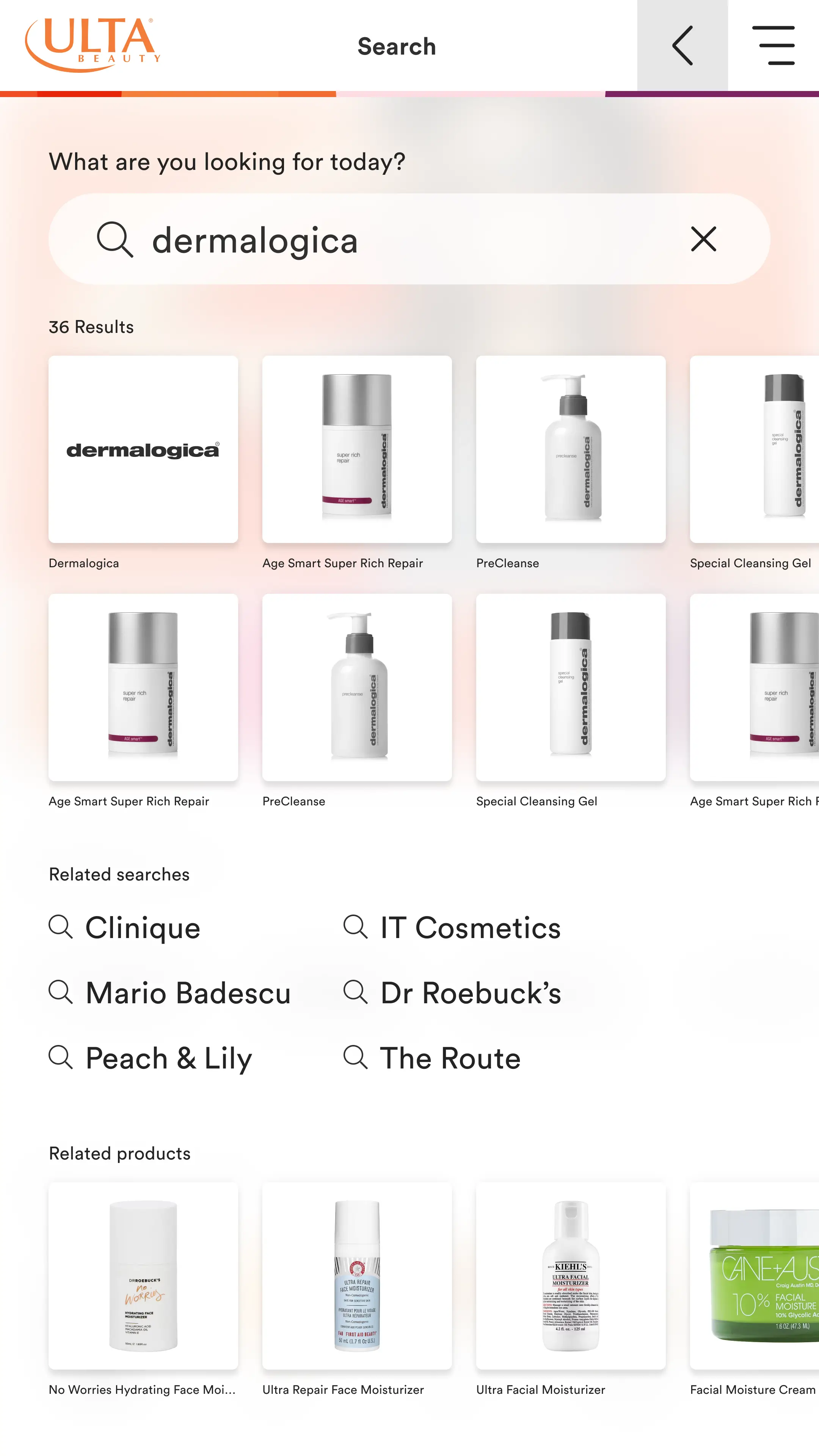Open the hamburger menu
819x1456 pixels.
coord(773,45)
